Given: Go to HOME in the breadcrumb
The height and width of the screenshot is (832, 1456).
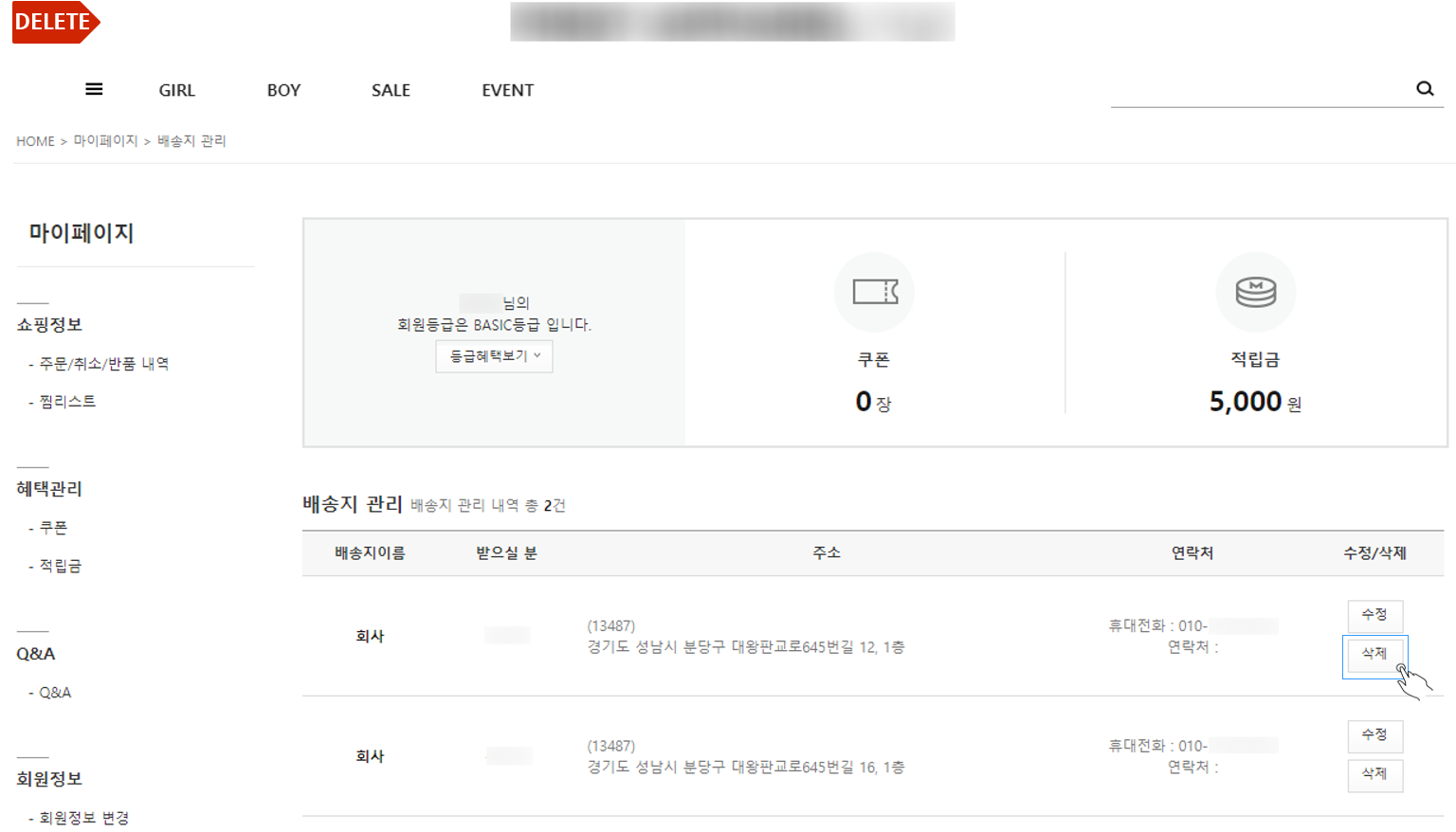Looking at the screenshot, I should [x=35, y=141].
